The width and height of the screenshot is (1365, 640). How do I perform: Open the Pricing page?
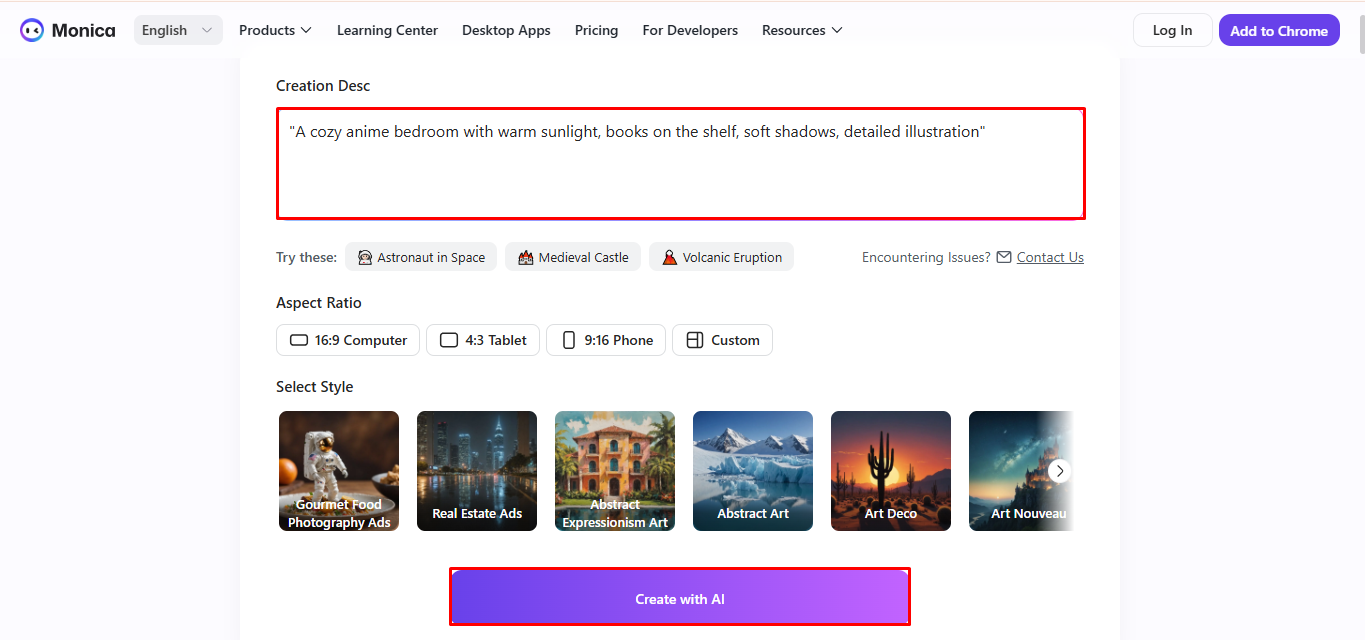point(596,31)
